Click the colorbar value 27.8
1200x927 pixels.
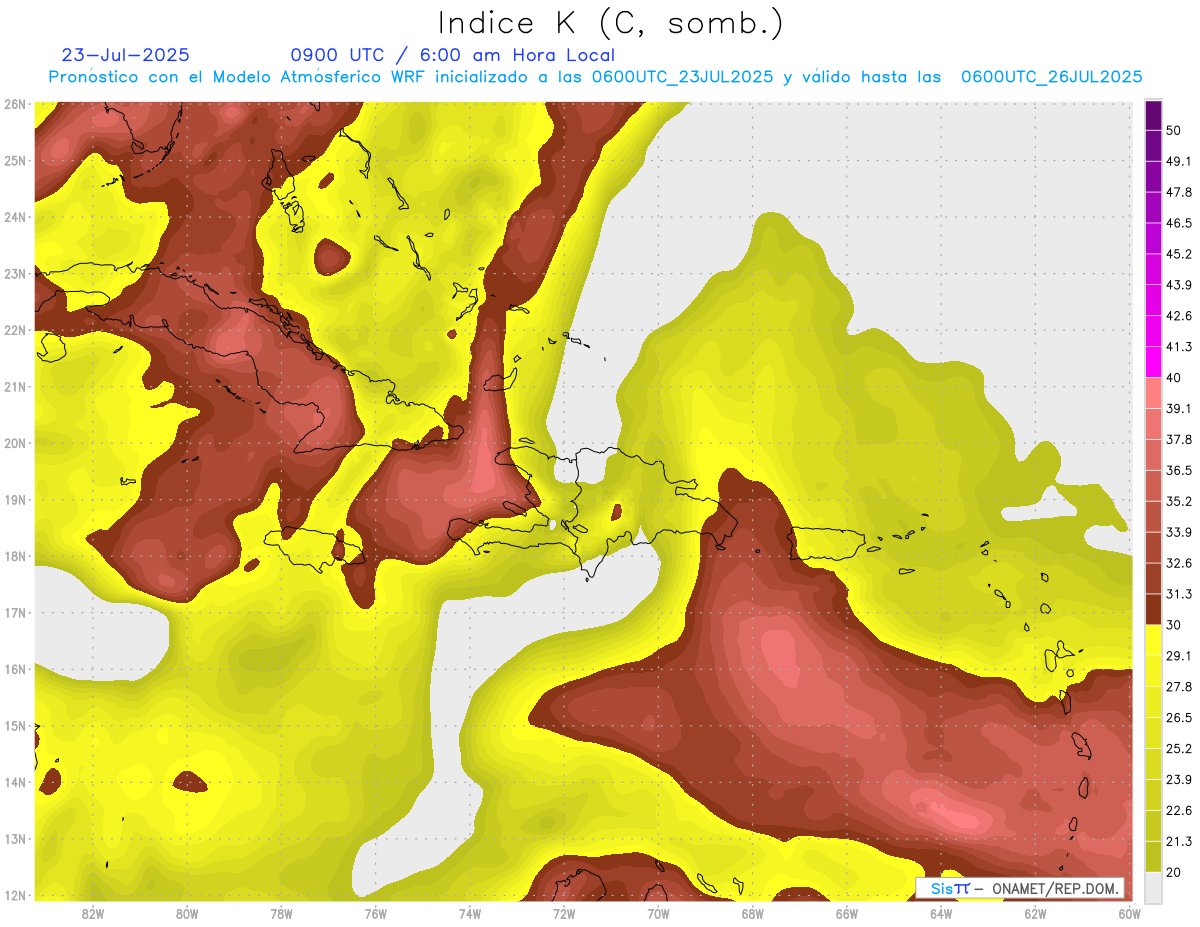click(x=1179, y=687)
